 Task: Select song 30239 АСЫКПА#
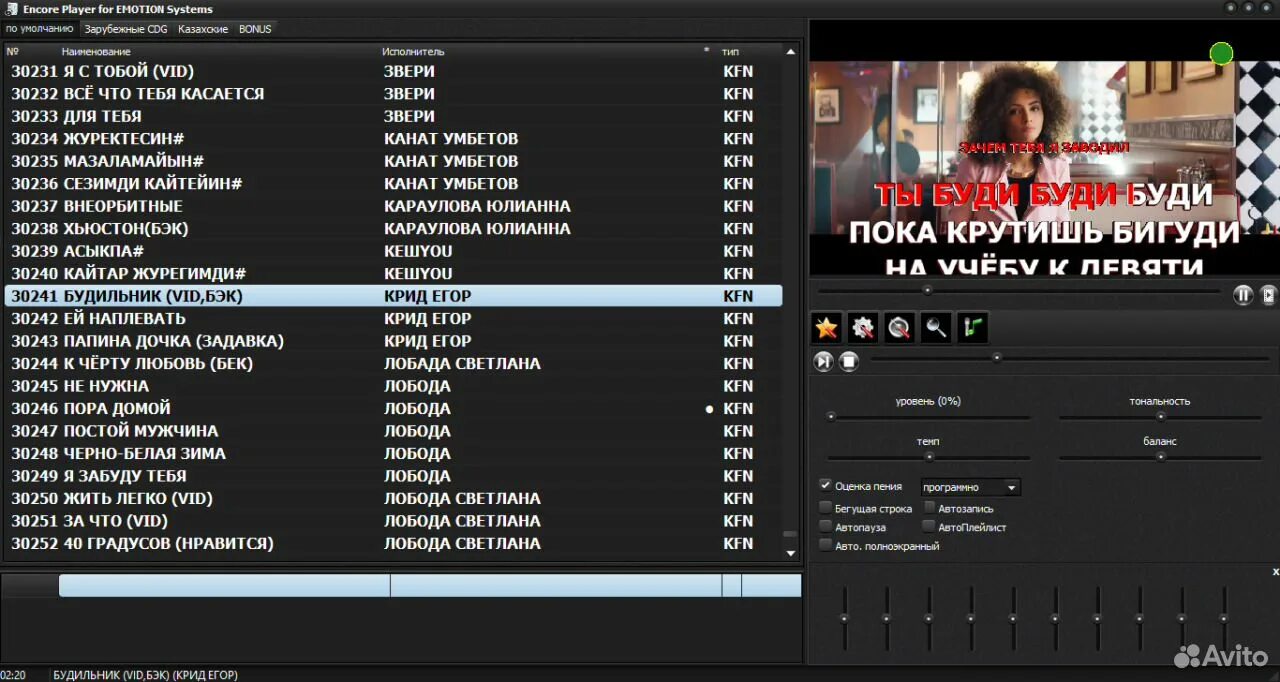pos(393,251)
